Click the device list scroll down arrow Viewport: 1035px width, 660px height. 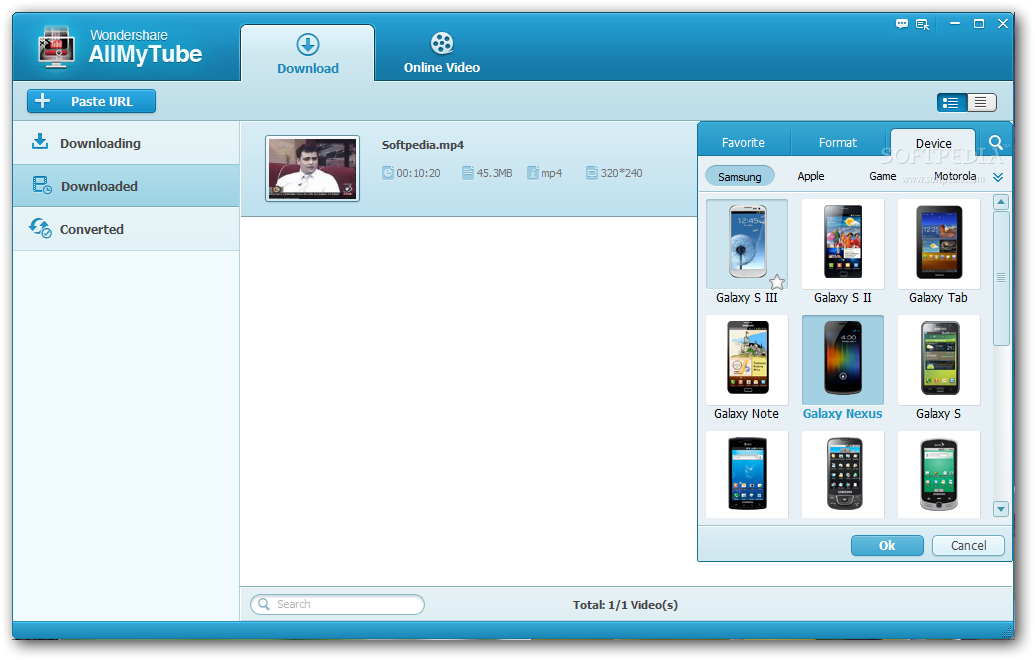tap(1001, 509)
